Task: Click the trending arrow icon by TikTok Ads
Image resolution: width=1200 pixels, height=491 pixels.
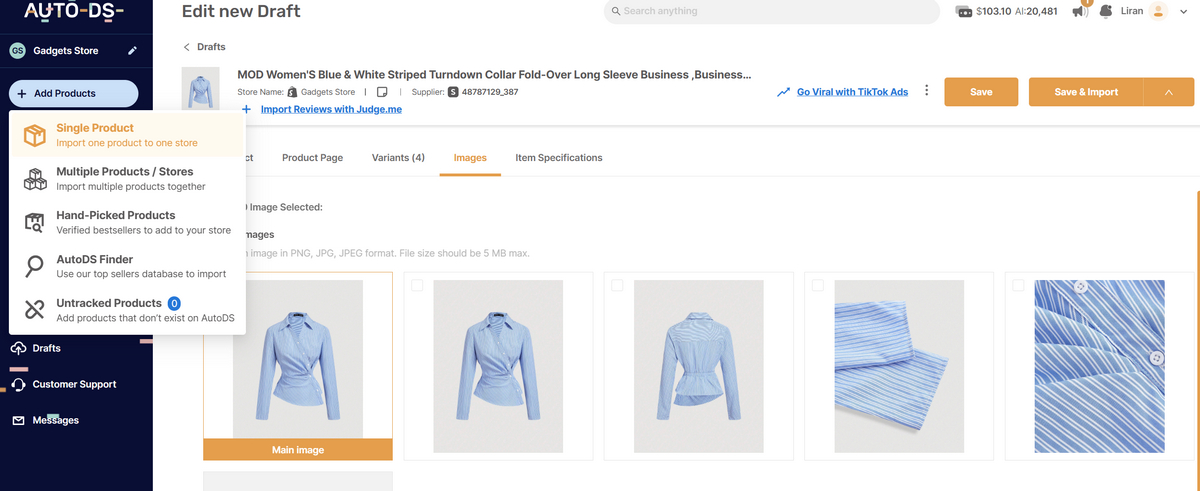Action: [784, 92]
